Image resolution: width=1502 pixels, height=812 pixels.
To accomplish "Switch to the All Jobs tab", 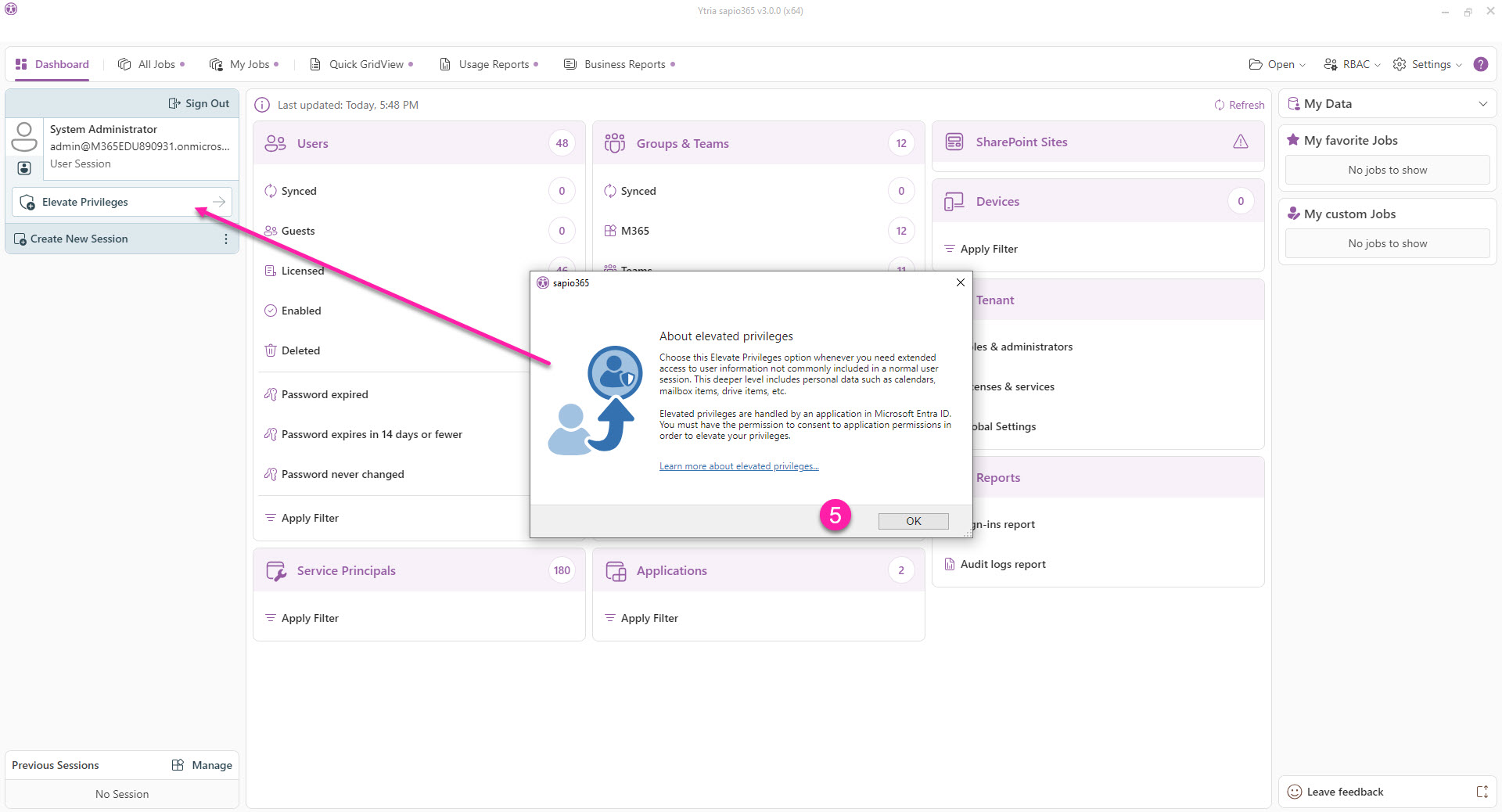I will point(151,64).
